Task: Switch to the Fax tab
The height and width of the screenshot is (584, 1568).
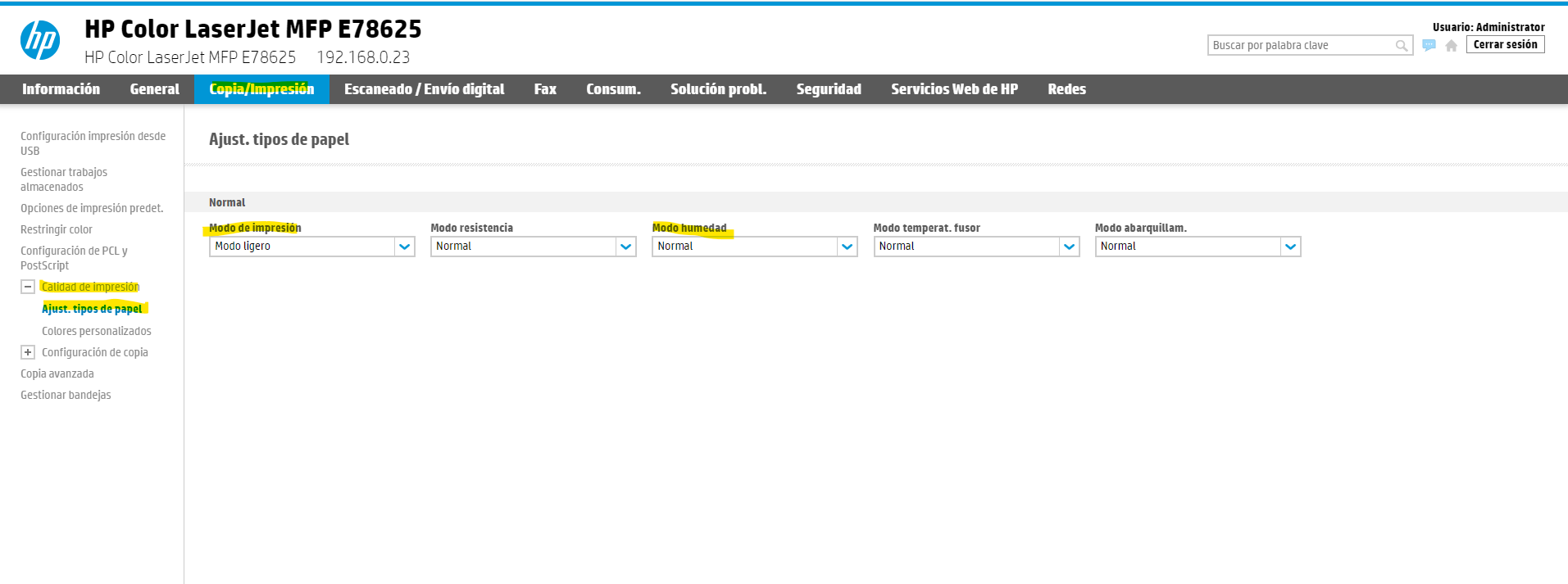Action: [x=545, y=89]
